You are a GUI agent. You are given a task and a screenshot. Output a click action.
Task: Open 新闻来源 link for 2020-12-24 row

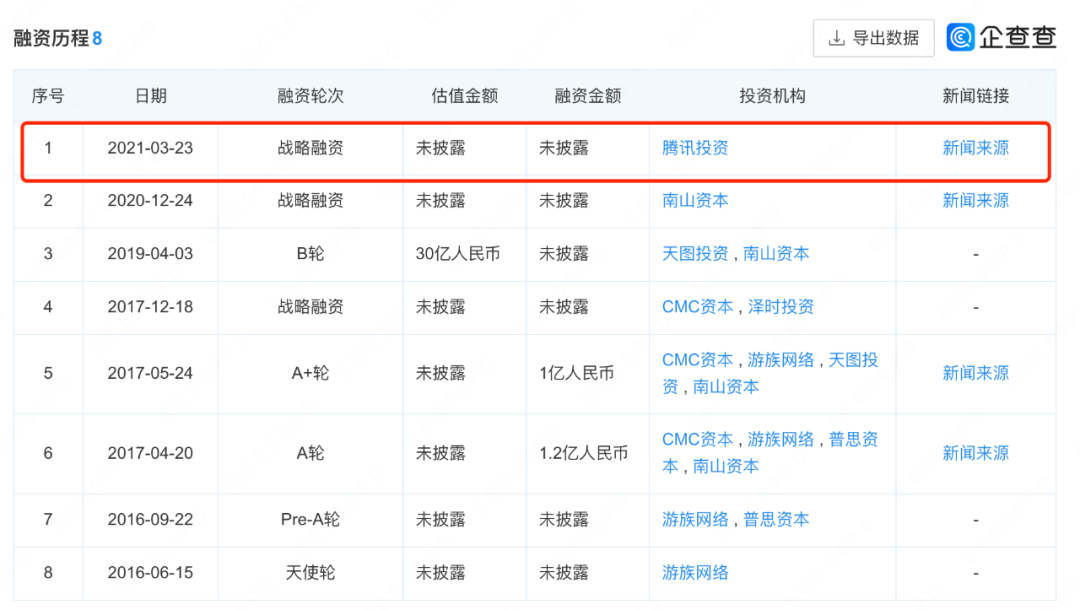(975, 200)
